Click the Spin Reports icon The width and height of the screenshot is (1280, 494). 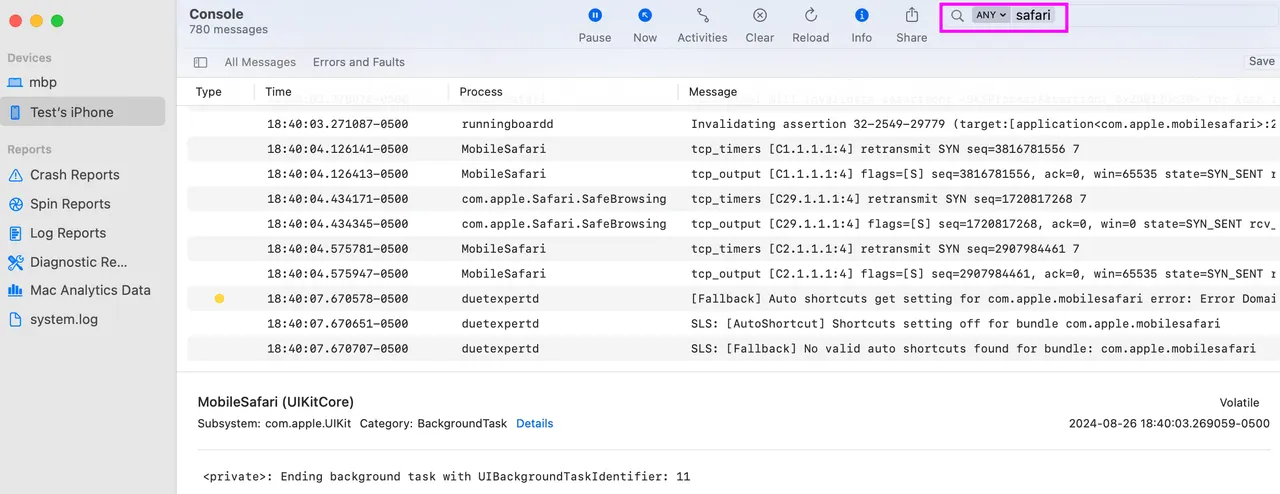click(x=15, y=204)
